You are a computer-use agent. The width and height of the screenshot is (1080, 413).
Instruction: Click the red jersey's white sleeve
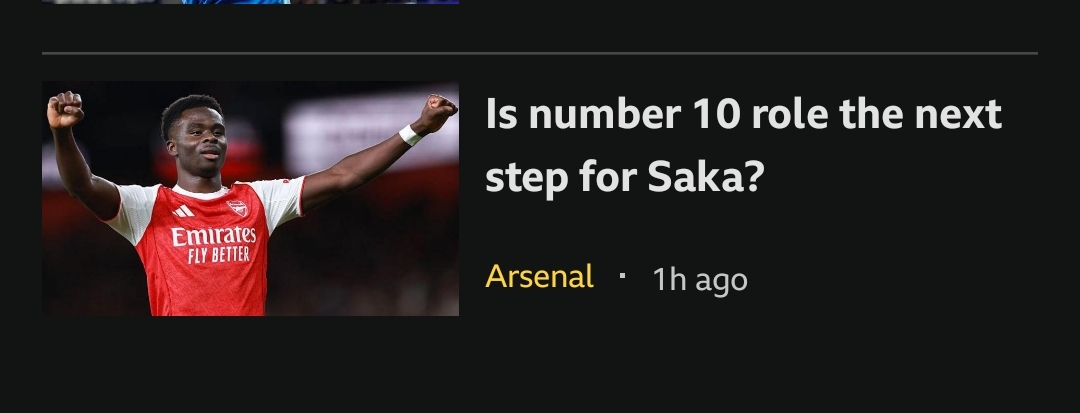[277, 200]
